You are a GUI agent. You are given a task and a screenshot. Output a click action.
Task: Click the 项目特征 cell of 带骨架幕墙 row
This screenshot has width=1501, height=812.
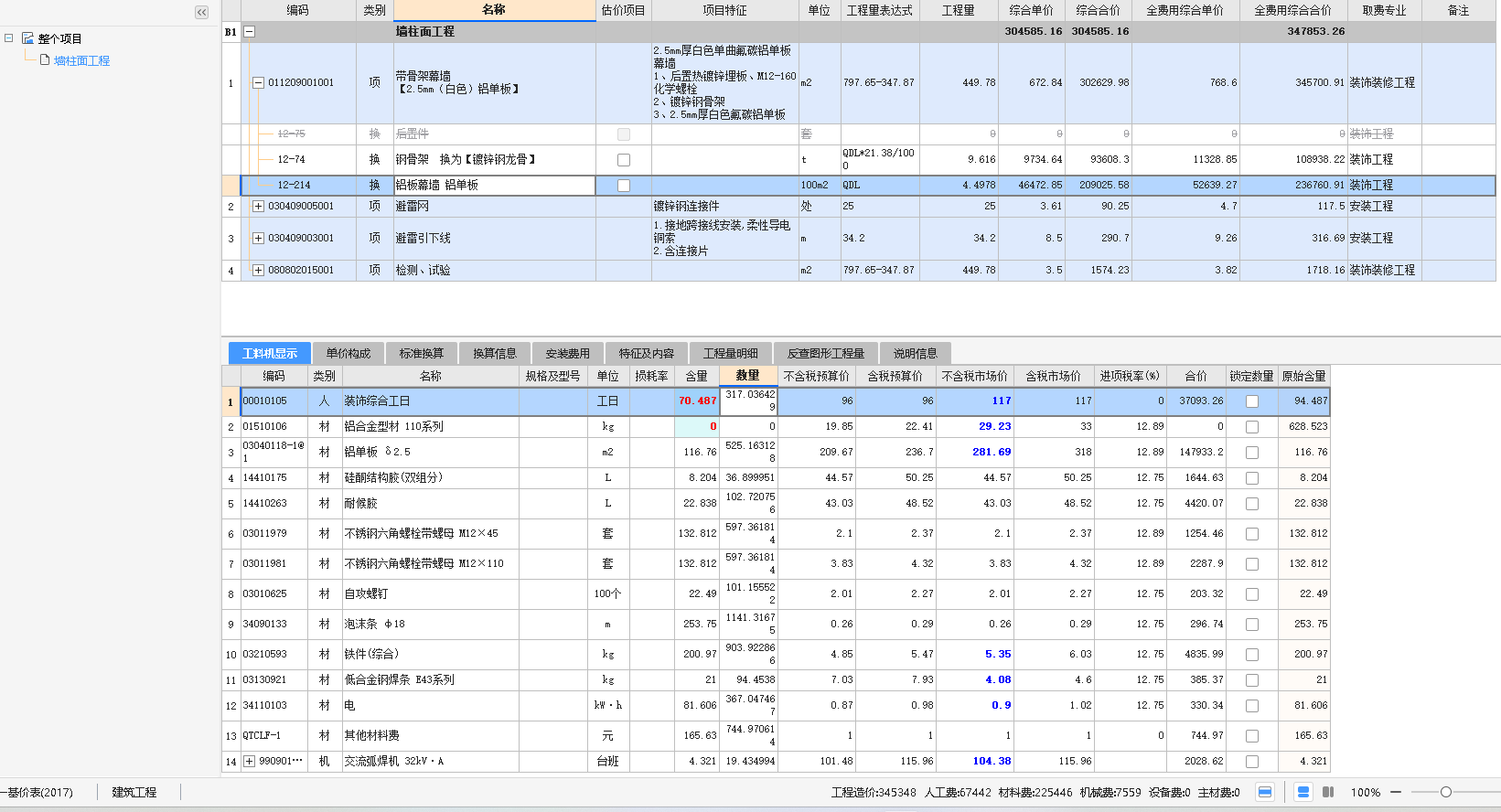pyautogui.click(x=725, y=82)
